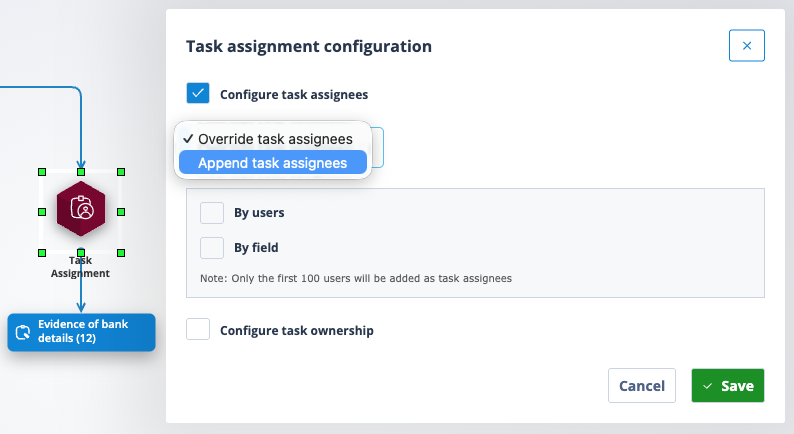794x434 pixels.
Task: Close the Task assignment configuration dialog
Action: 746,46
